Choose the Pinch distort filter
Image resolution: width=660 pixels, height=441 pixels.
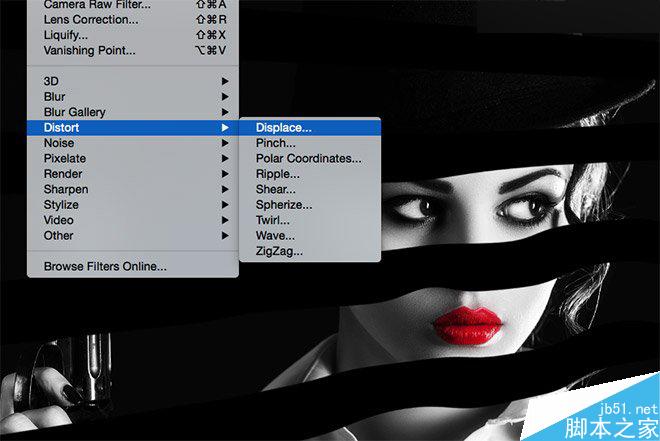coord(310,143)
